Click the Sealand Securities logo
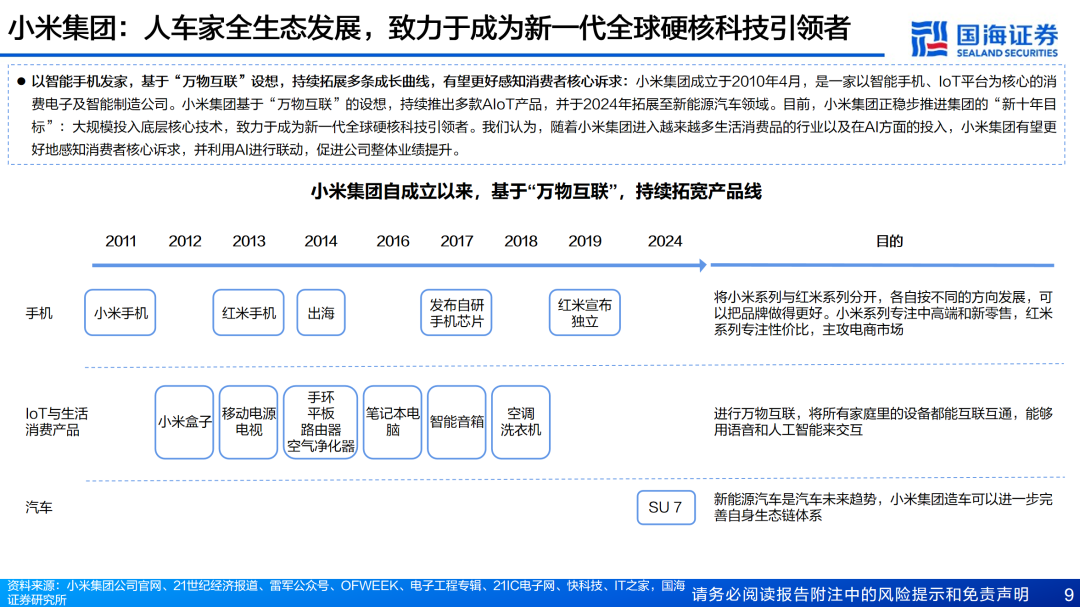The width and height of the screenshot is (1080, 607). [984, 39]
